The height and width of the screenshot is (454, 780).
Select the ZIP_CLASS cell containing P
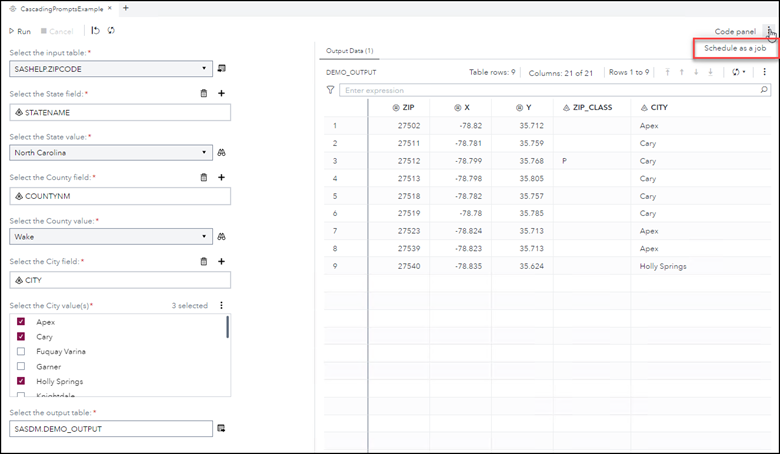(592, 161)
